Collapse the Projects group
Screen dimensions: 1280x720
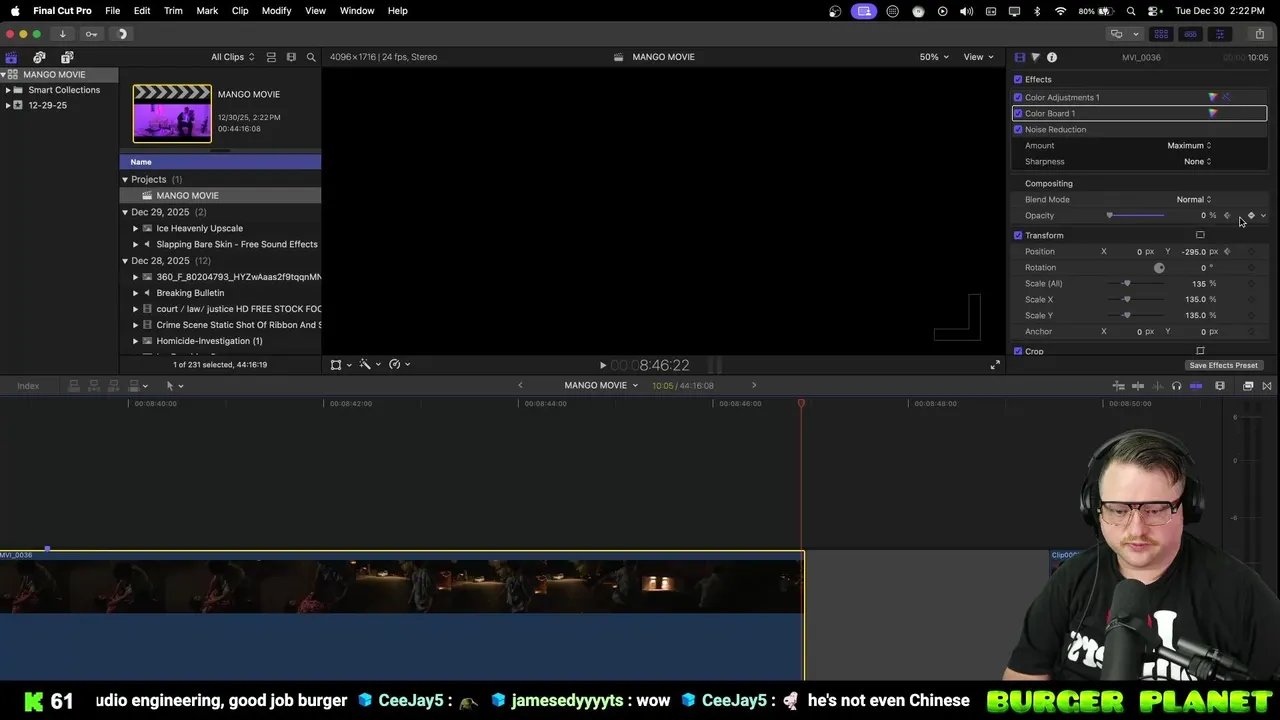tap(125, 180)
